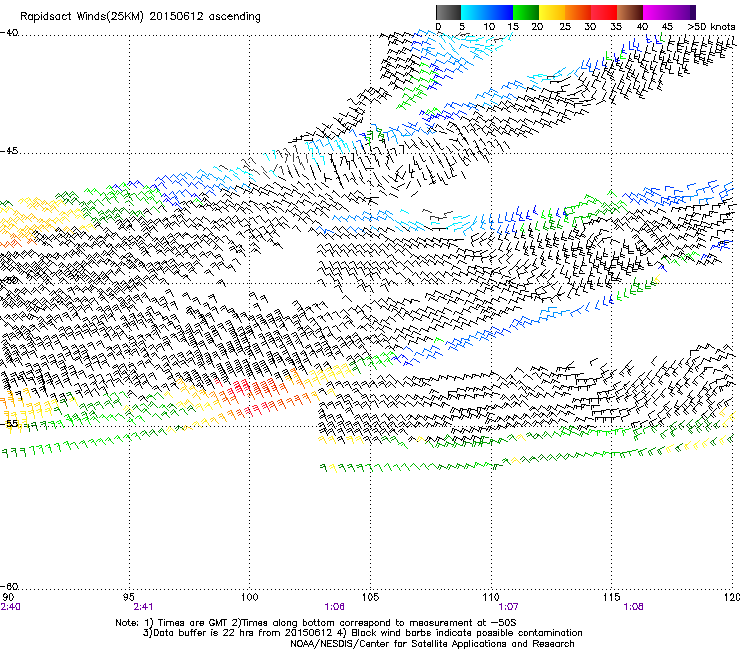Click the '45' label under the color bar
Image resolution: width=740 pixels, height=650 pixels.
[667, 26]
